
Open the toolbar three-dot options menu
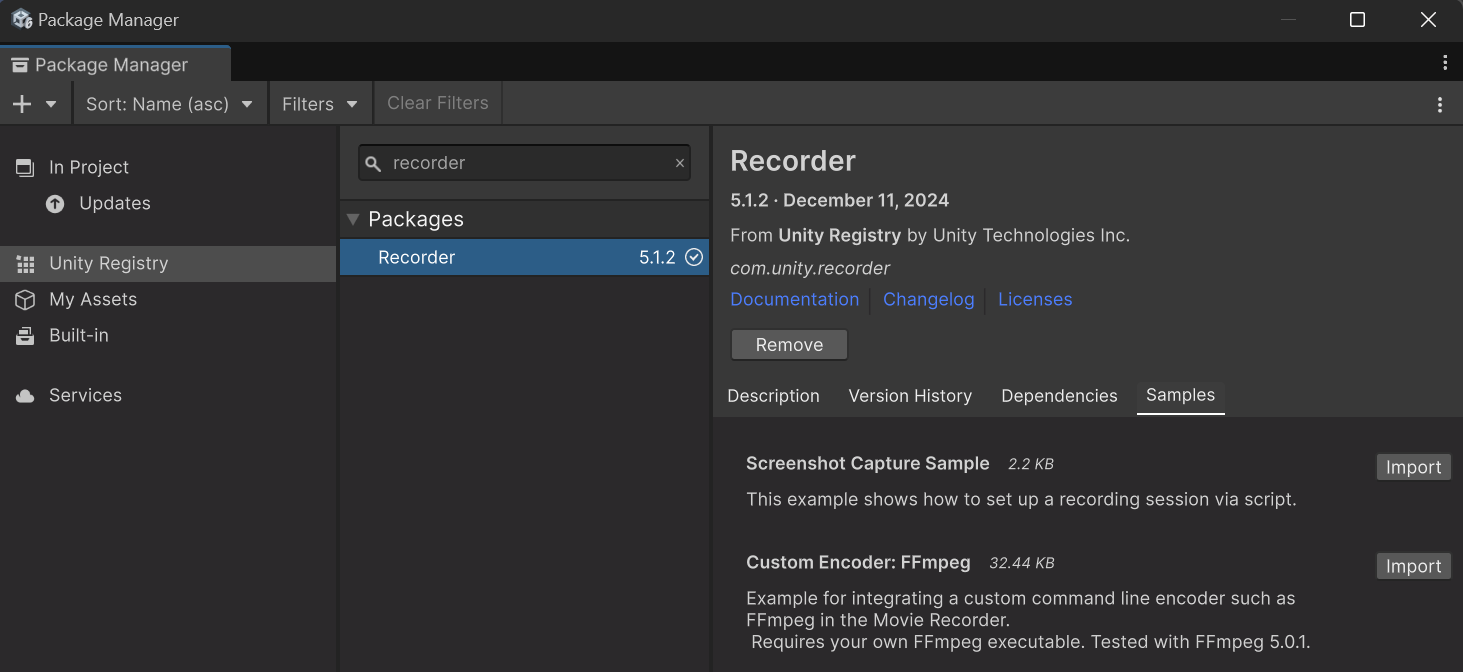click(1440, 104)
